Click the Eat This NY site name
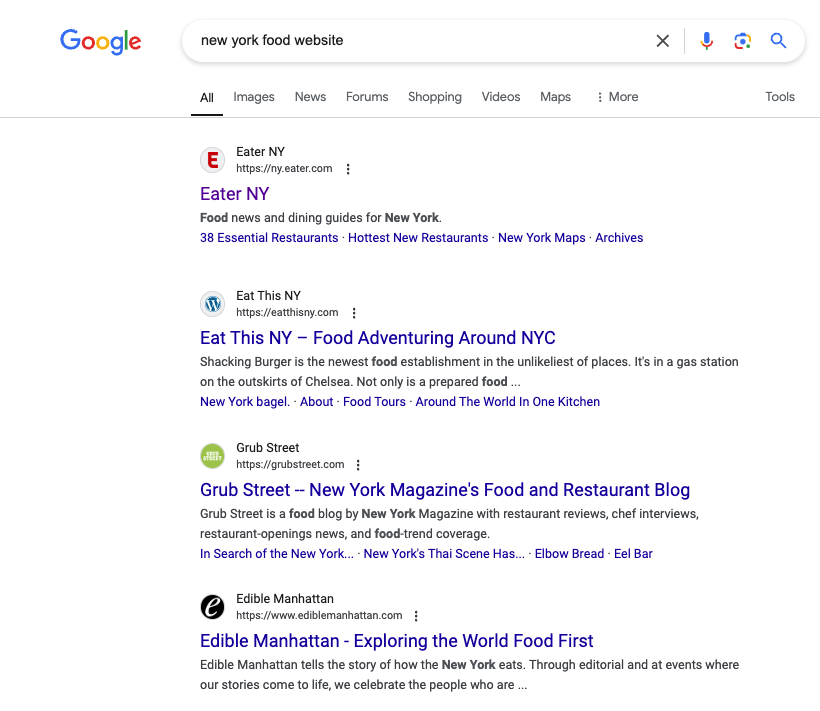 point(268,296)
